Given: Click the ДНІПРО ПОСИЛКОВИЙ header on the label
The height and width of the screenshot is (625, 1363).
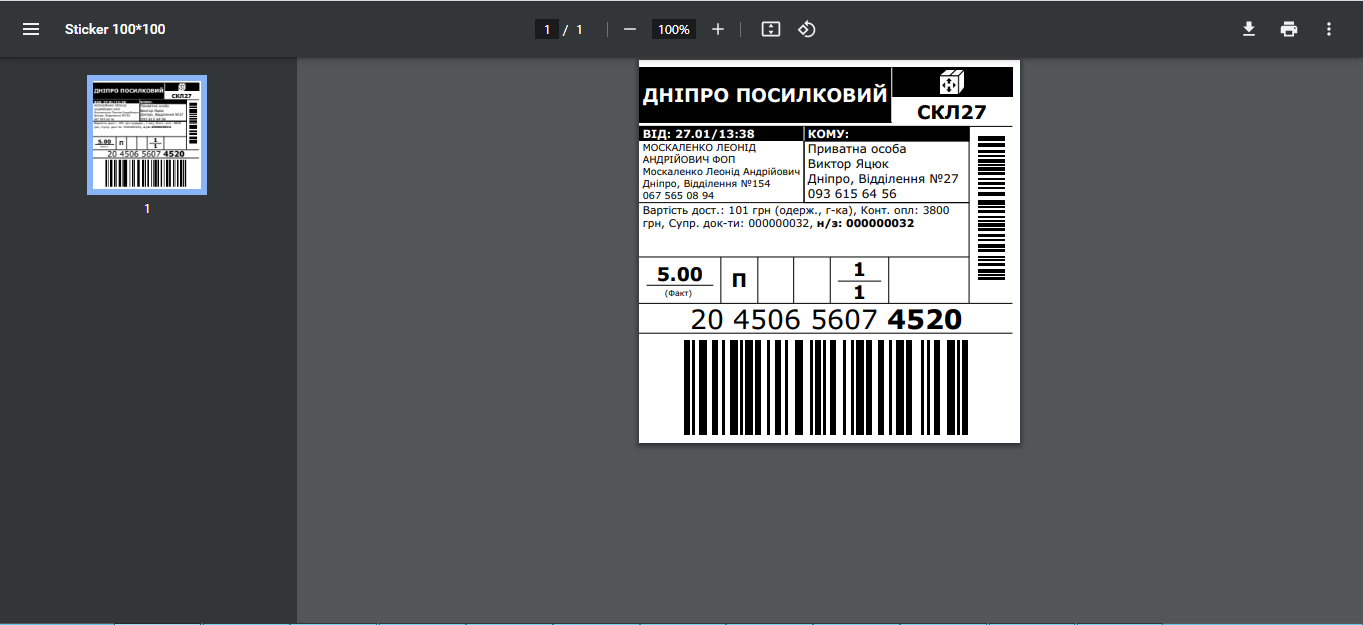Looking at the screenshot, I should 764,96.
